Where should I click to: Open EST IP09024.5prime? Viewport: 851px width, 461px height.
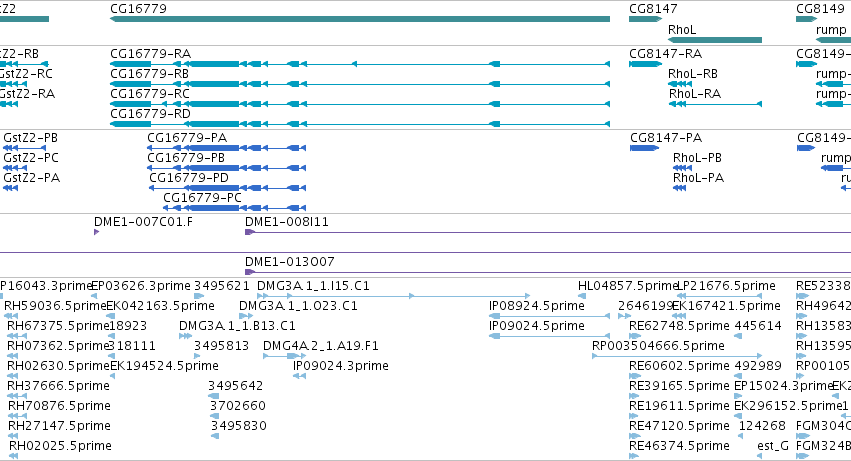tap(537, 326)
